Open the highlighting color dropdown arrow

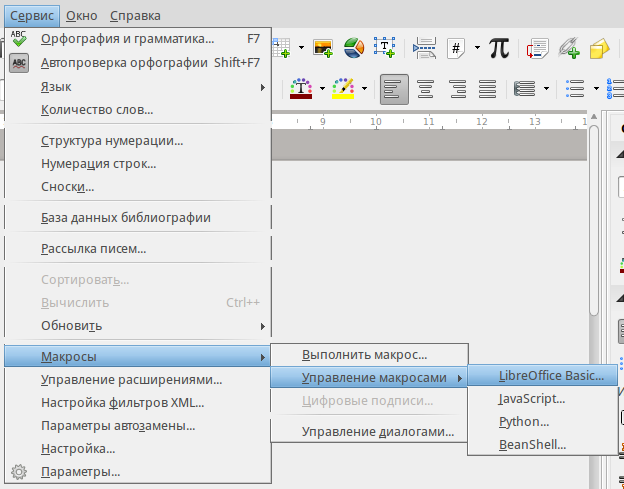click(364, 88)
